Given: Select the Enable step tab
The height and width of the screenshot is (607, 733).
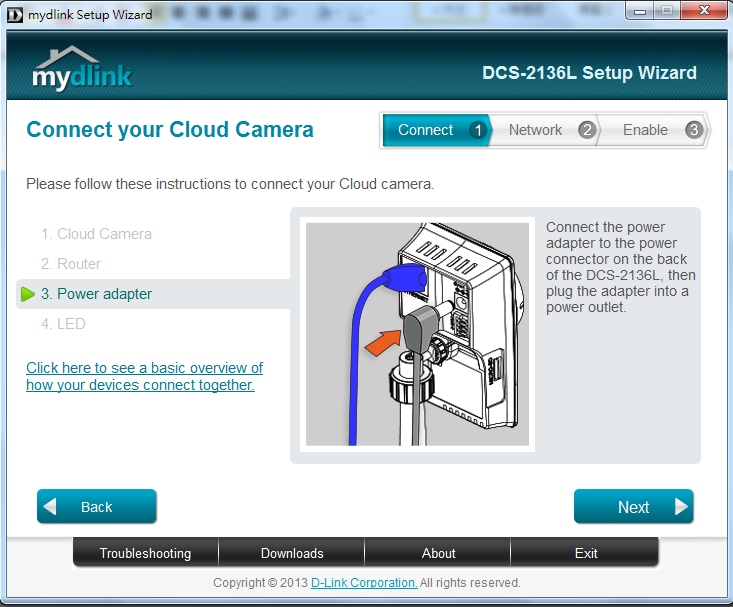Looking at the screenshot, I should pos(654,130).
